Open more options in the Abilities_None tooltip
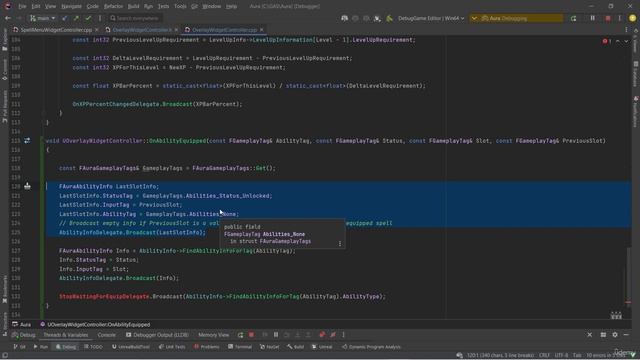Screen dimensions: 640x360 click(x=340, y=244)
